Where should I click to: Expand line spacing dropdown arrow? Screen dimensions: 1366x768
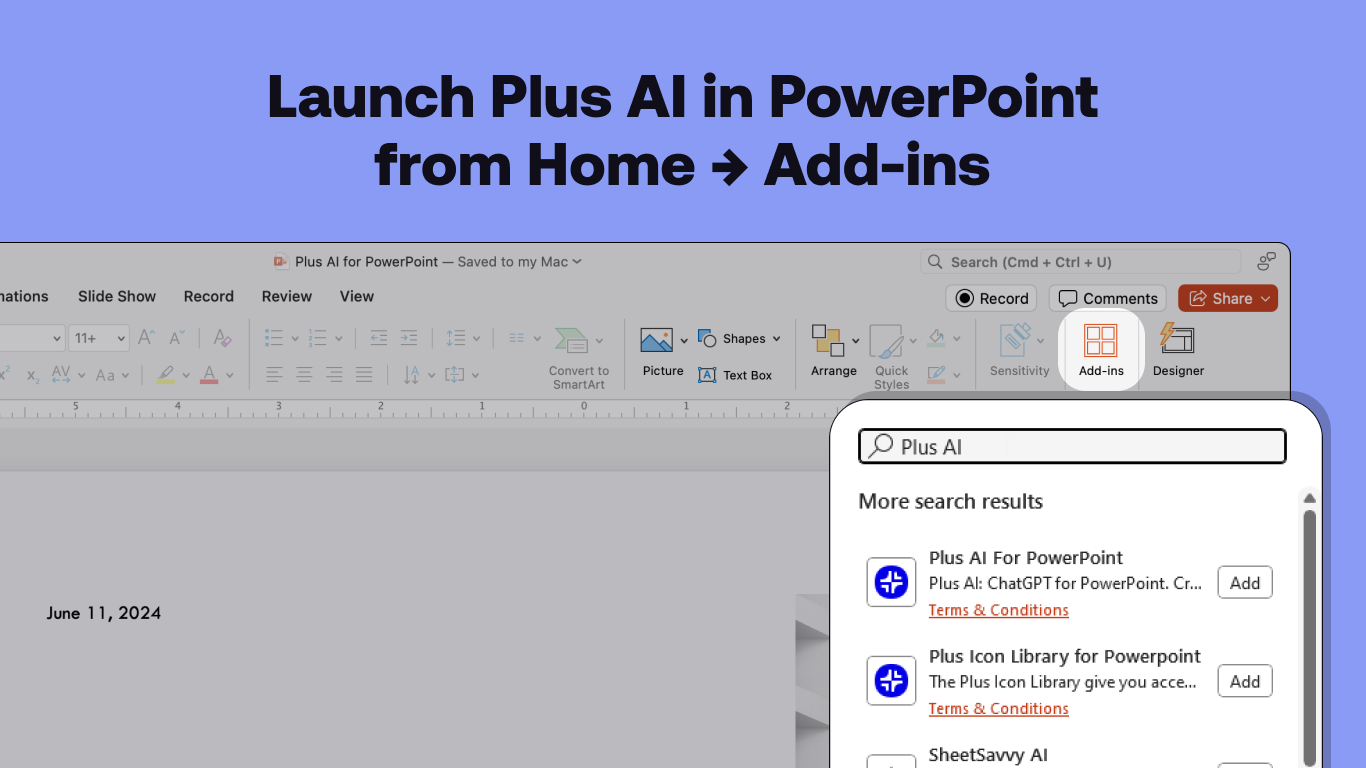[x=476, y=339]
